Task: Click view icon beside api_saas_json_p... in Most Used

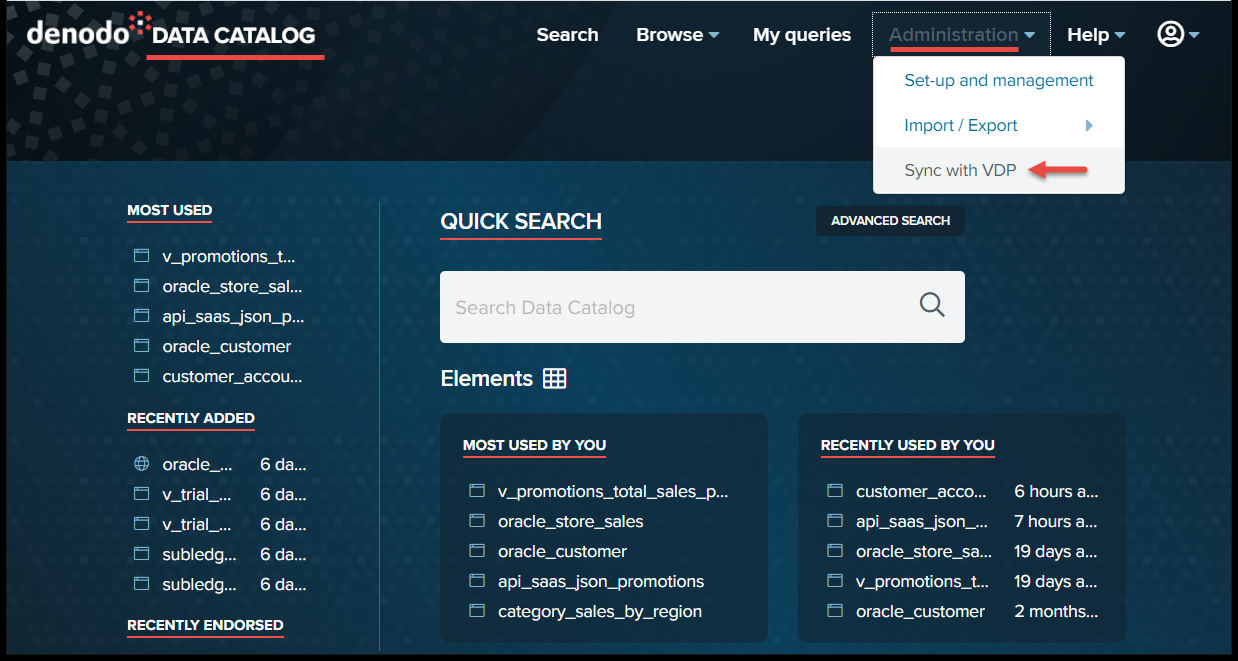Action: tap(141, 316)
